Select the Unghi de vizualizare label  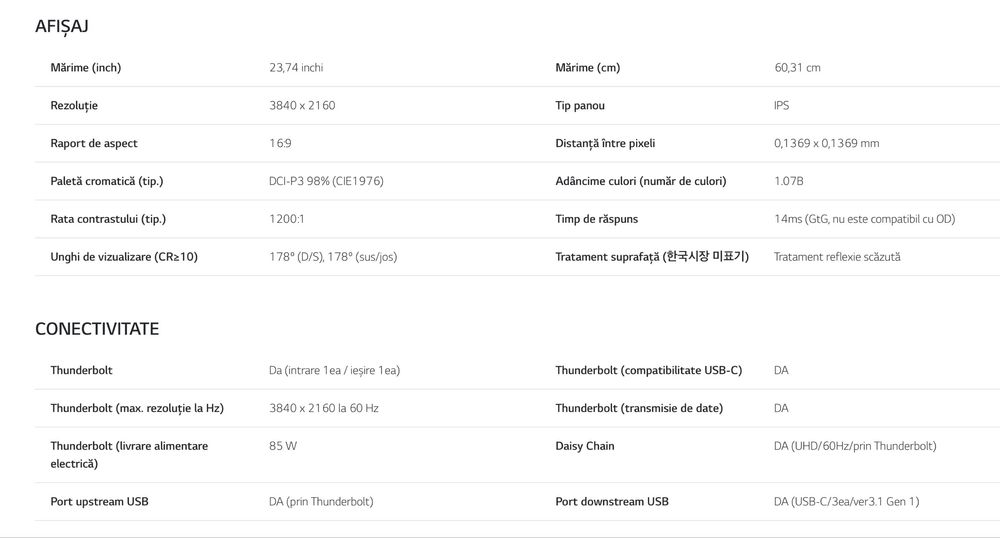(x=124, y=257)
